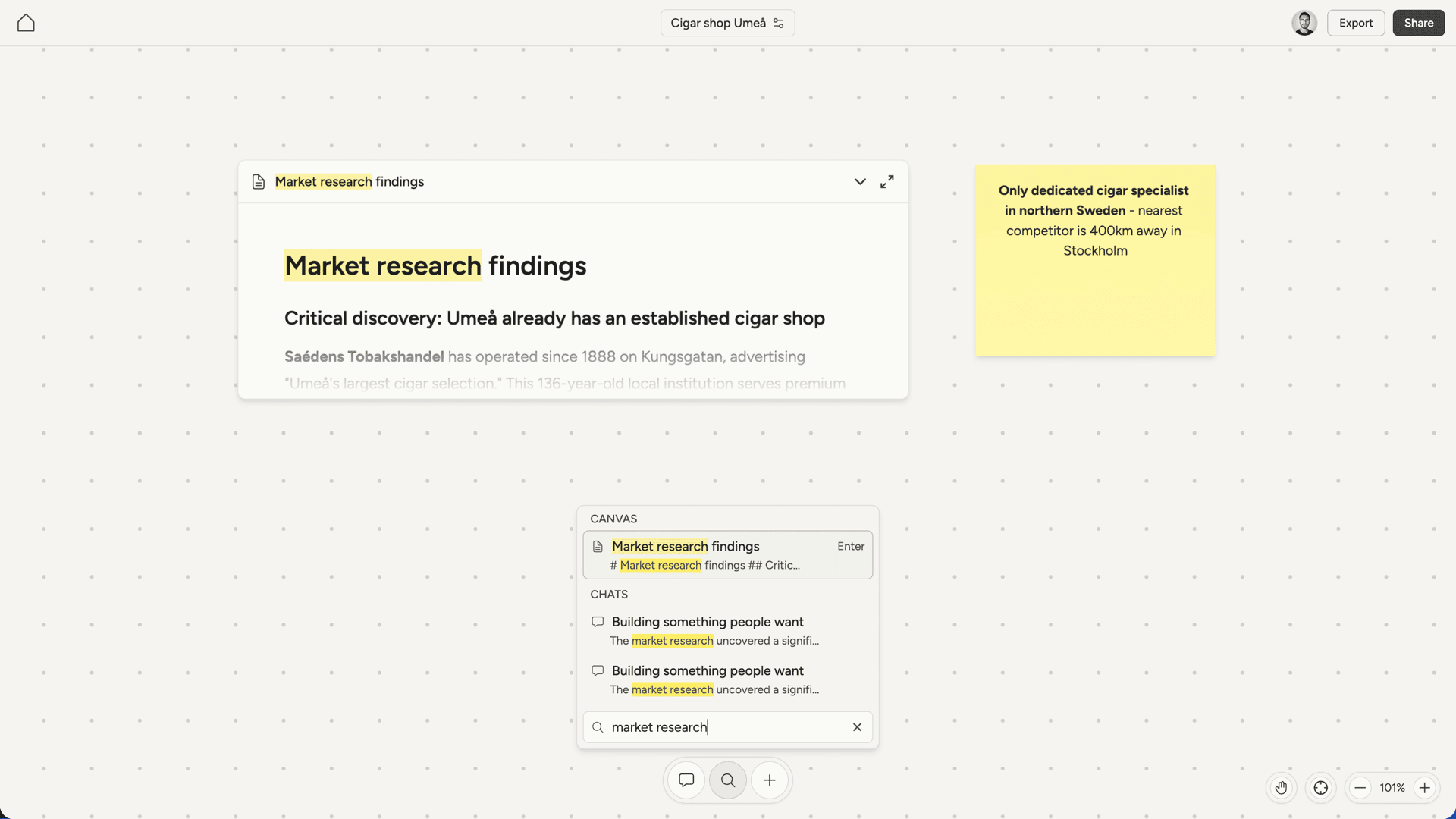Click the search input field
1456x819 pixels.
[x=720, y=726]
